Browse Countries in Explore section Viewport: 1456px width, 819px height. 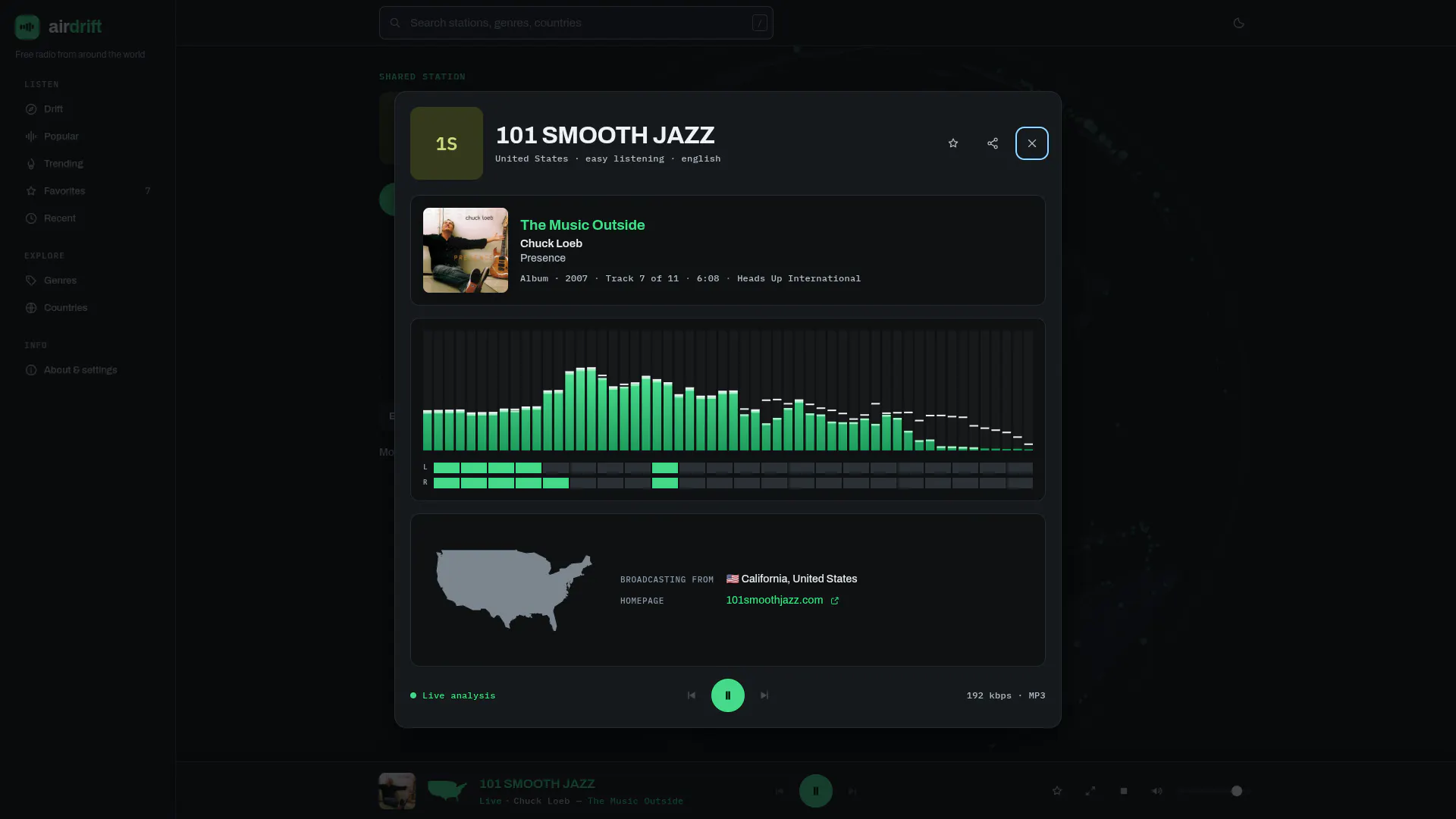pyautogui.click(x=87, y=308)
